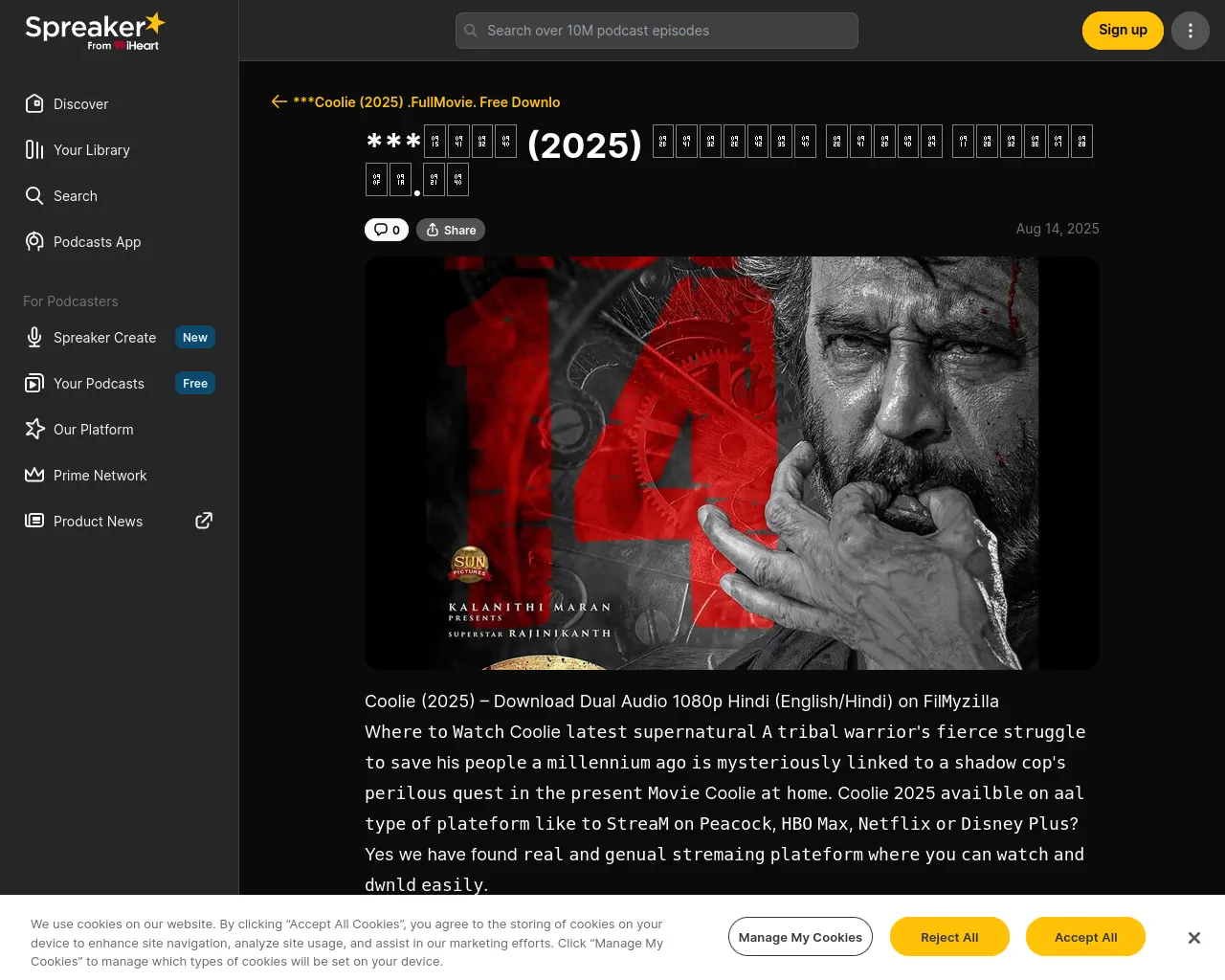Reject All cookies
The height and width of the screenshot is (980, 1225).
(949, 937)
